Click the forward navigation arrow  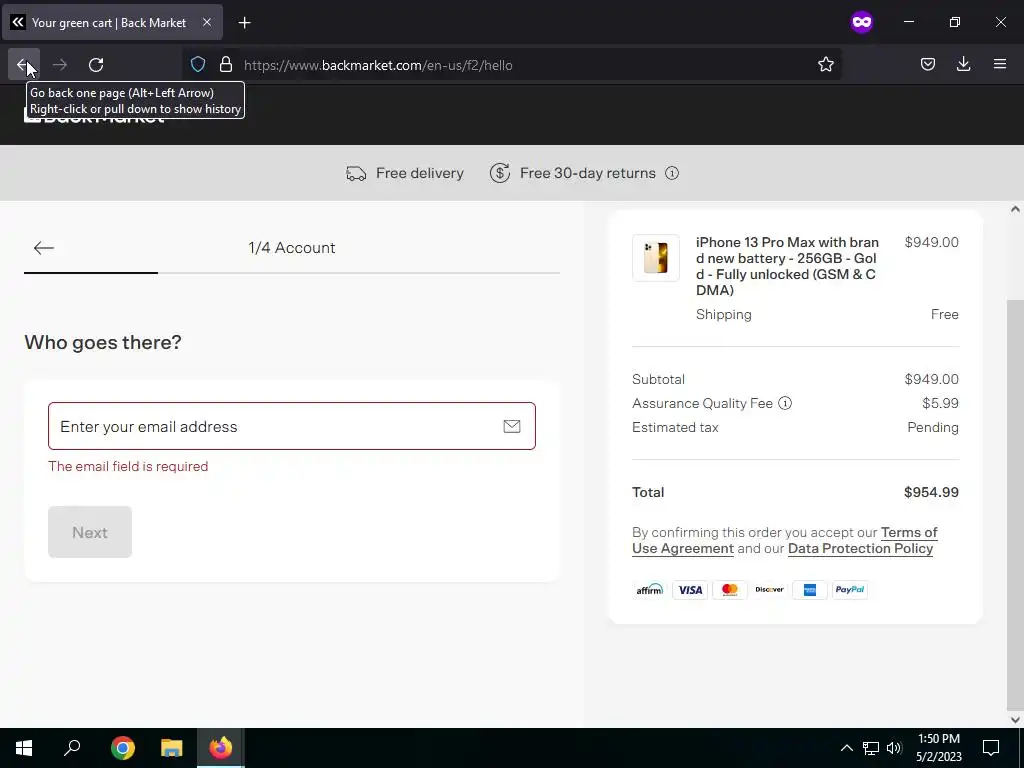(59, 65)
